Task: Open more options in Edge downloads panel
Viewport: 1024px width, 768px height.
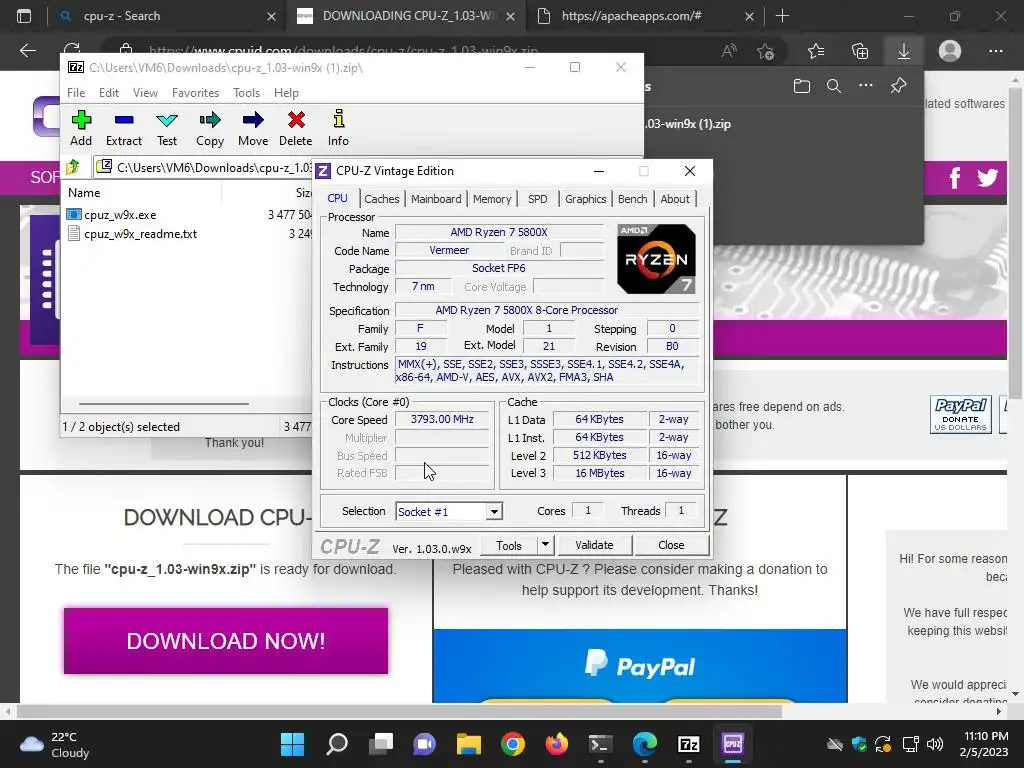Action: click(866, 86)
